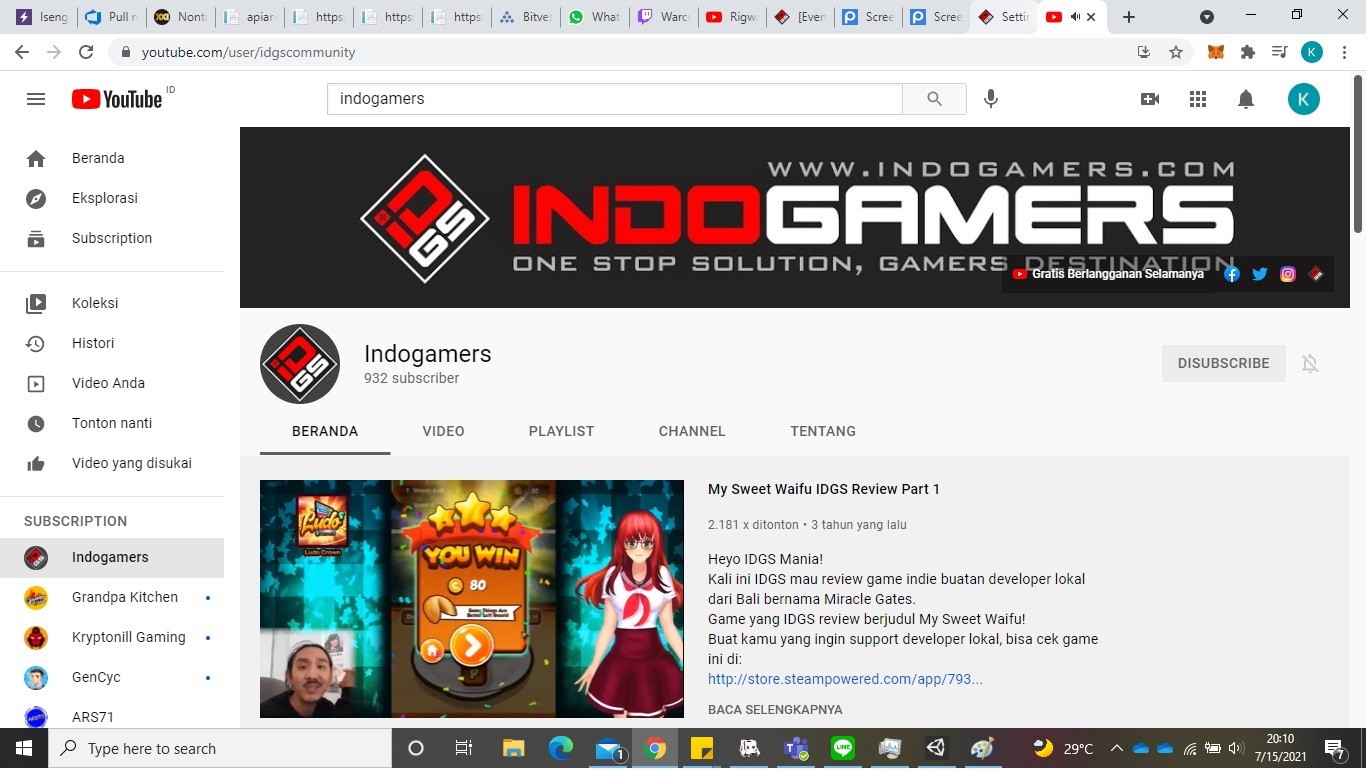Viewport: 1367px width, 770px height.
Task: Show hidden system tray icons chevron
Action: coord(1116,748)
